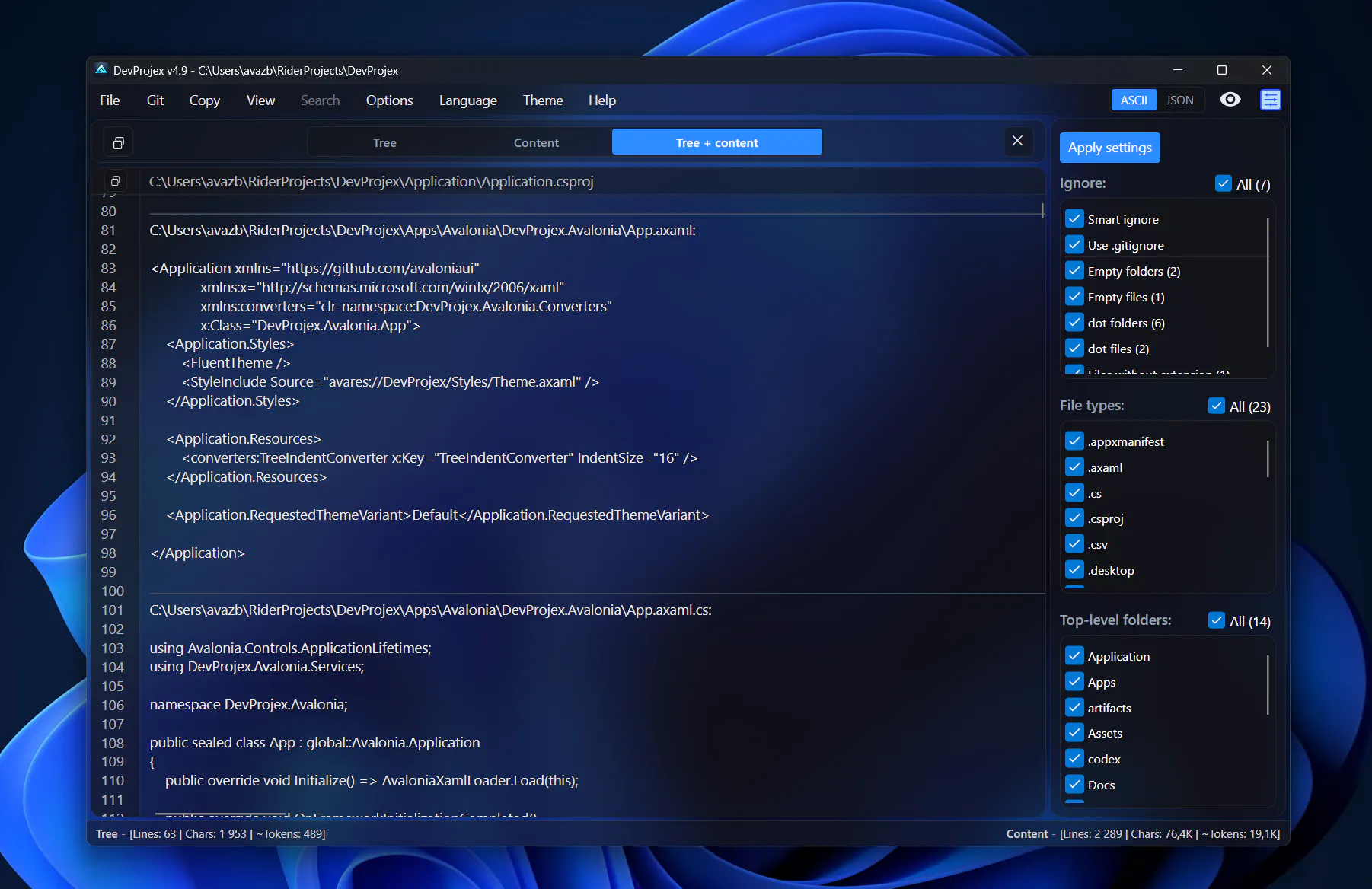Open the Theme menu
Image resolution: width=1372 pixels, height=889 pixels.
pyautogui.click(x=543, y=100)
